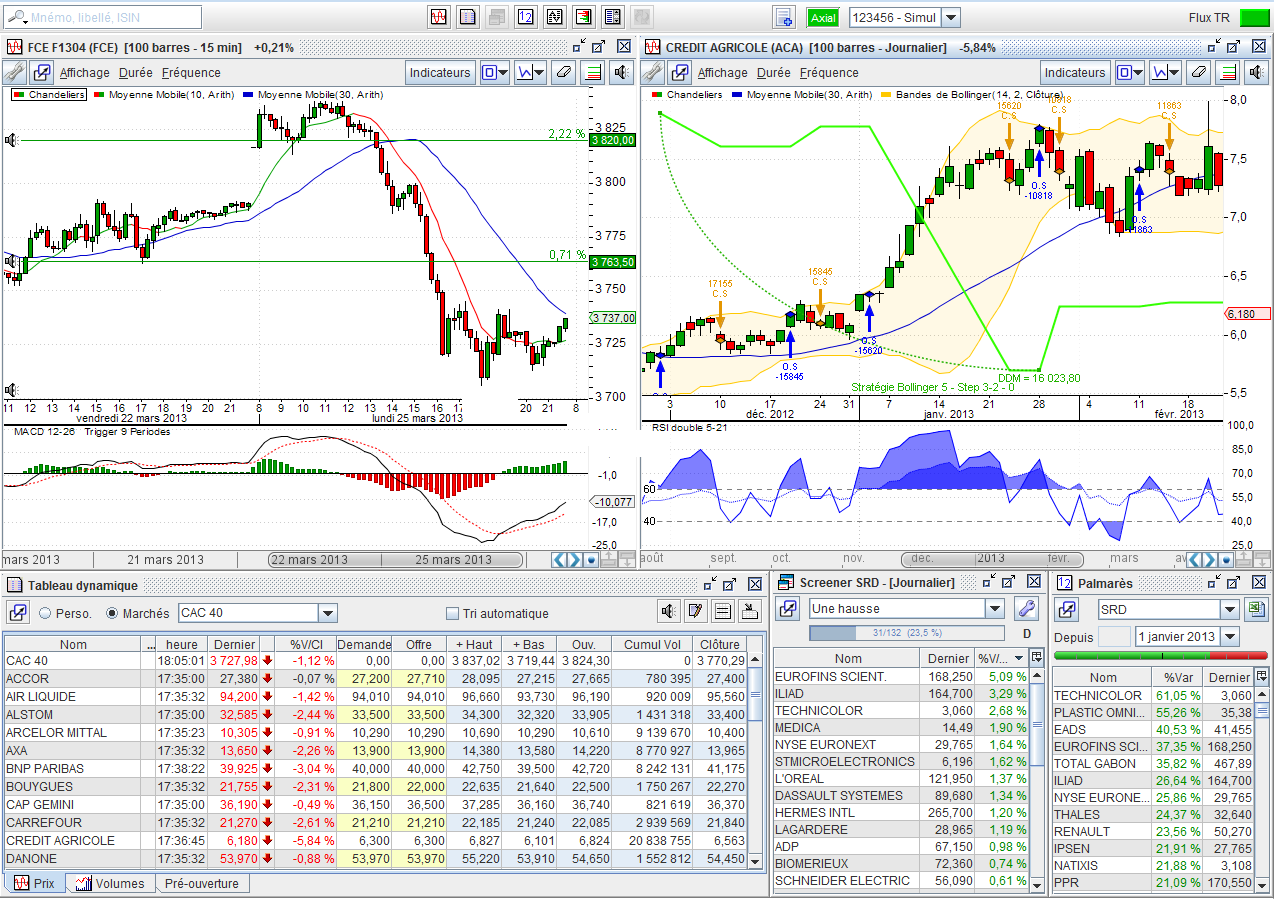Image resolution: width=1274 pixels, height=899 pixels.
Task: Click the eraser icon in the Crédit Agricole toolbar
Action: coord(1198,72)
